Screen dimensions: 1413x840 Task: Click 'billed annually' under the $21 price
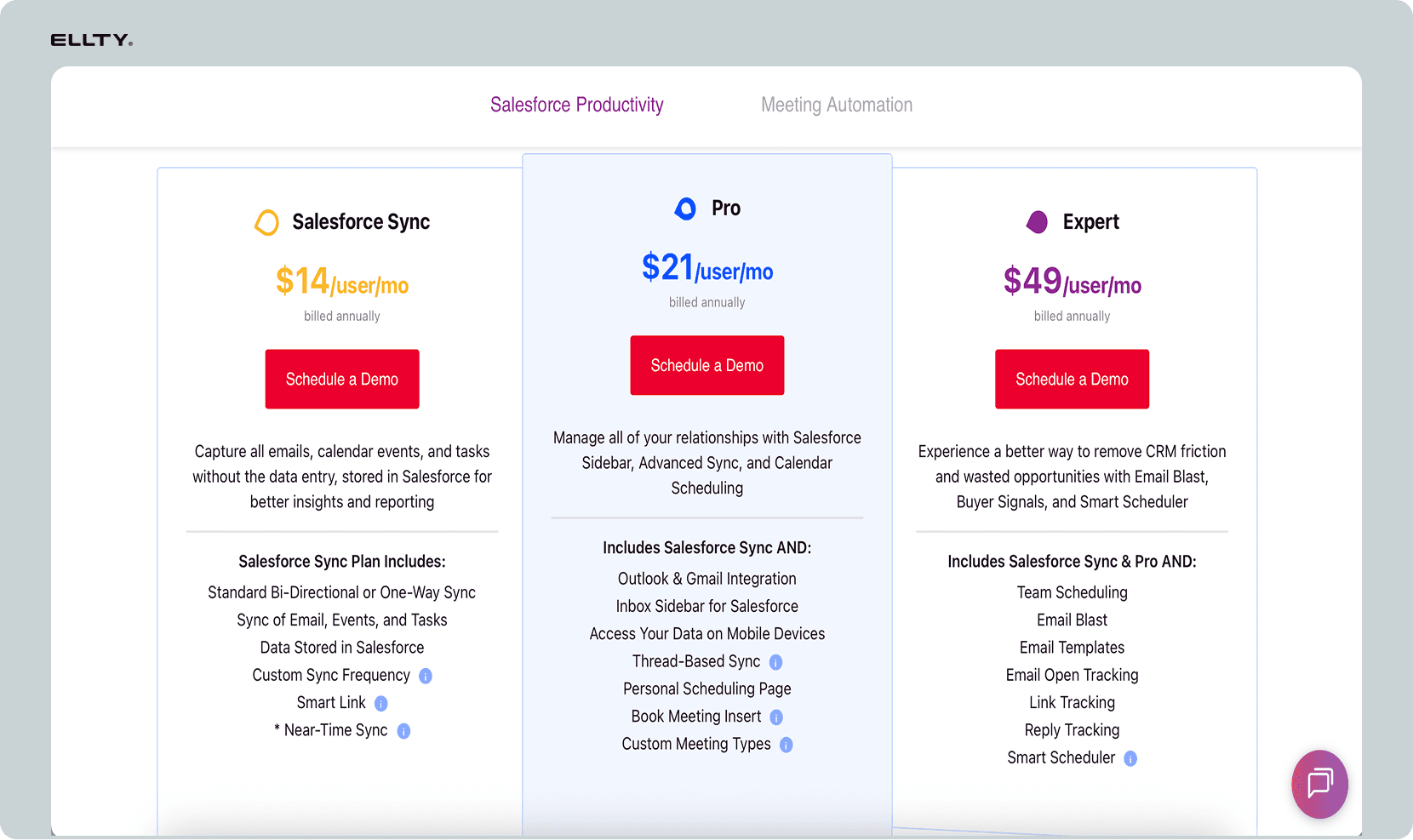click(x=707, y=302)
